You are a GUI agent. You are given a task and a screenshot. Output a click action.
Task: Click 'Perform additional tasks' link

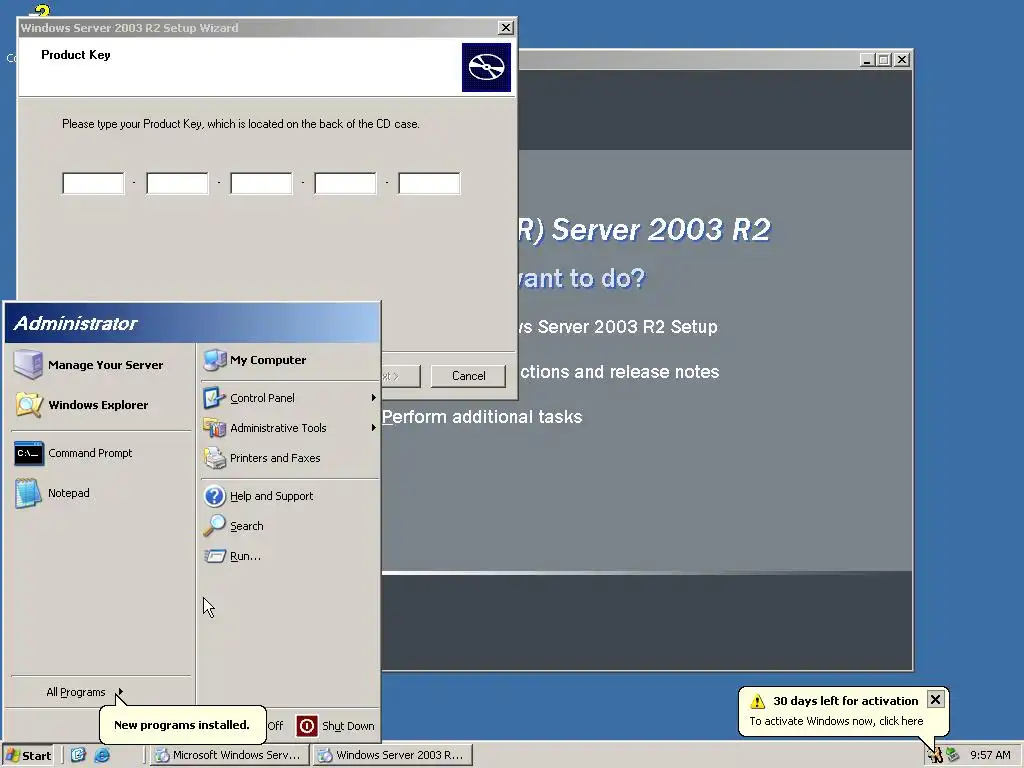click(482, 417)
